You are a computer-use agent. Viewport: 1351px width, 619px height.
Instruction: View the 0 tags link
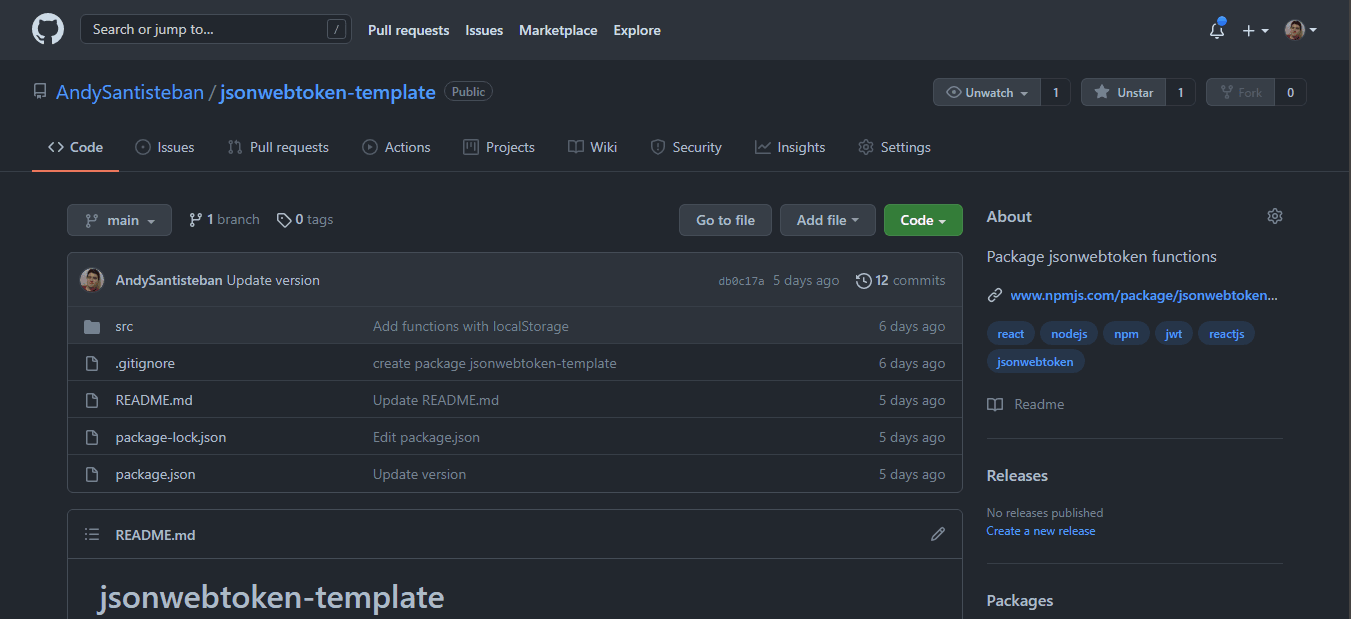305,220
